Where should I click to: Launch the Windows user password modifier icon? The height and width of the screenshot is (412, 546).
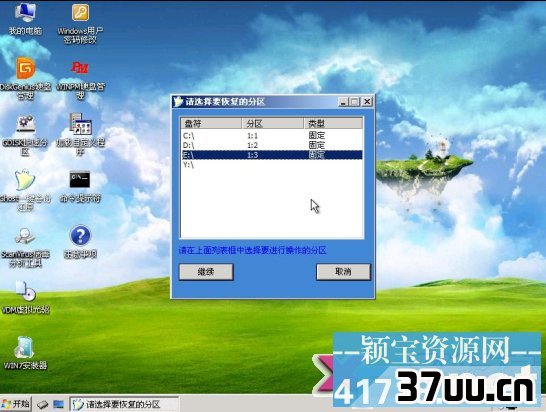pos(80,22)
